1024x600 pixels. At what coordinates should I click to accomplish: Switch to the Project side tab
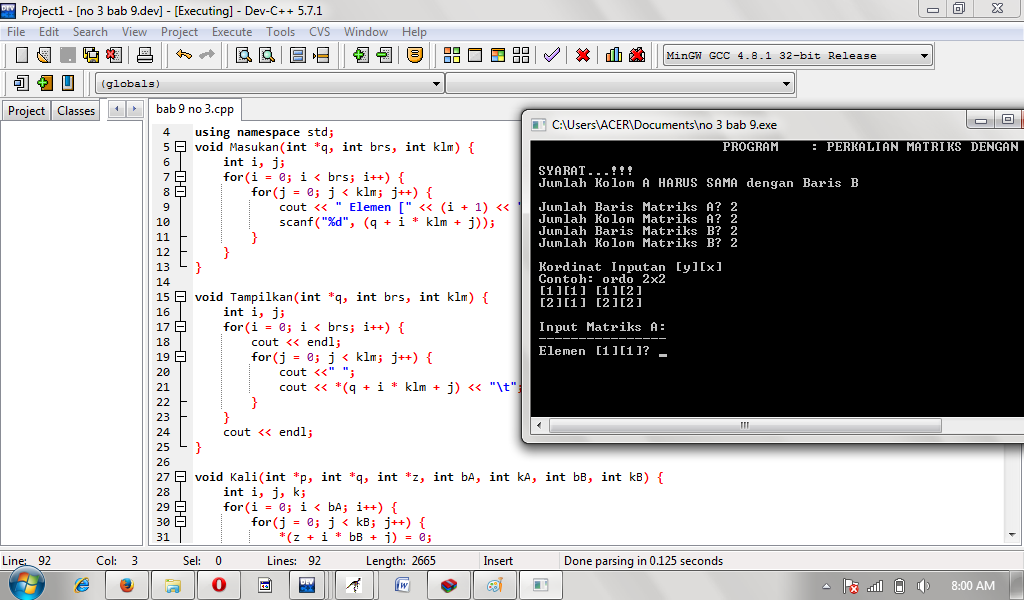[26, 111]
